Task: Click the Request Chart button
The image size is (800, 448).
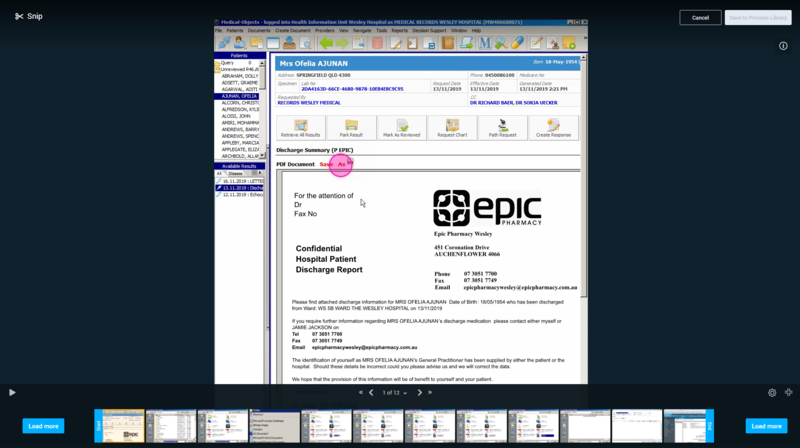Action: pos(452,128)
